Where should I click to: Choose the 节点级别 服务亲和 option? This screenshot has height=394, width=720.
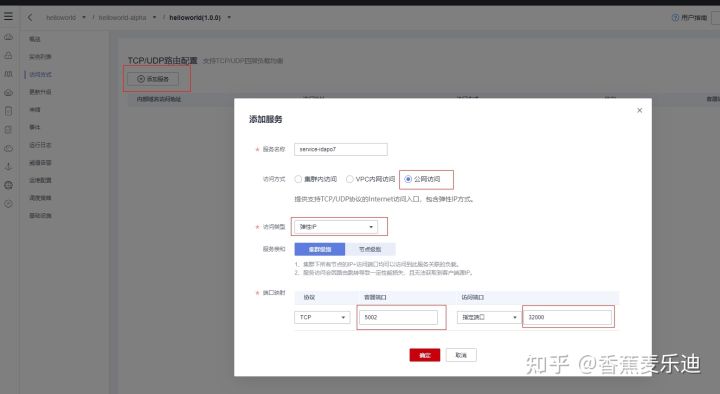[370, 249]
